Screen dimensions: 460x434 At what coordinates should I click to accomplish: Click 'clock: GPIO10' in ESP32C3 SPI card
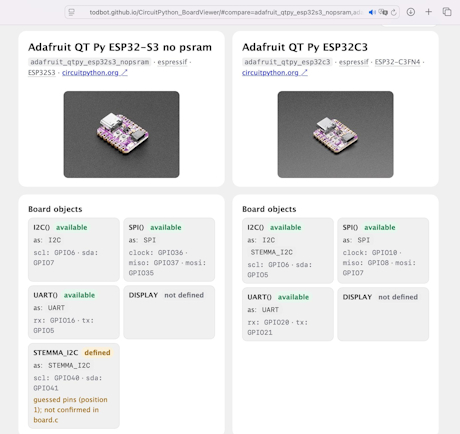[x=370, y=253]
